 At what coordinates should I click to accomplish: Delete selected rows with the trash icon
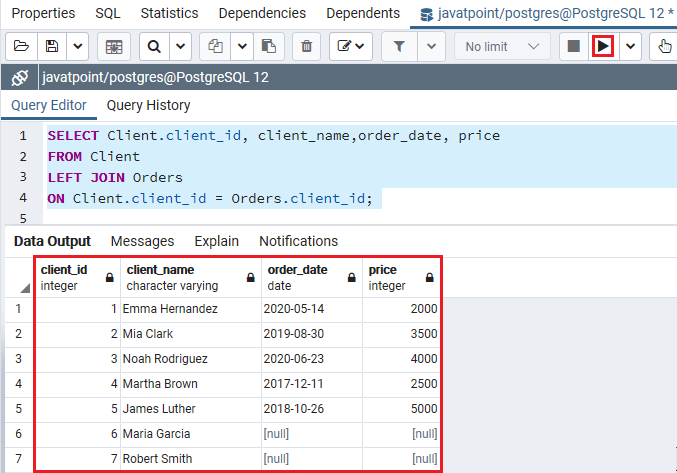[307, 46]
